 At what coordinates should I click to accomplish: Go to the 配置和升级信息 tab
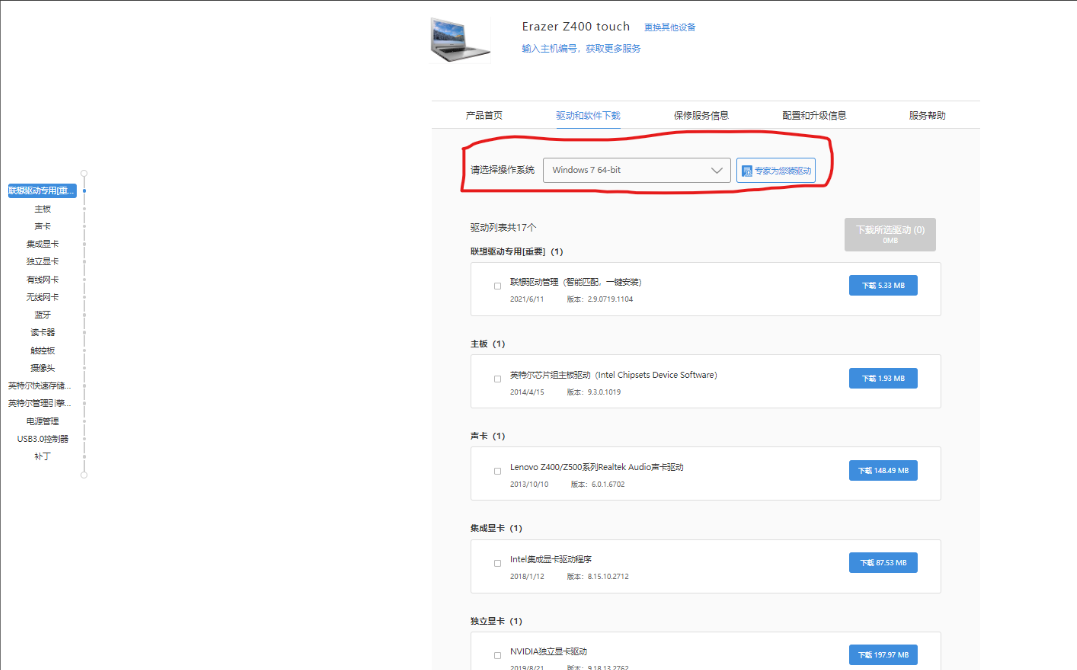814,115
